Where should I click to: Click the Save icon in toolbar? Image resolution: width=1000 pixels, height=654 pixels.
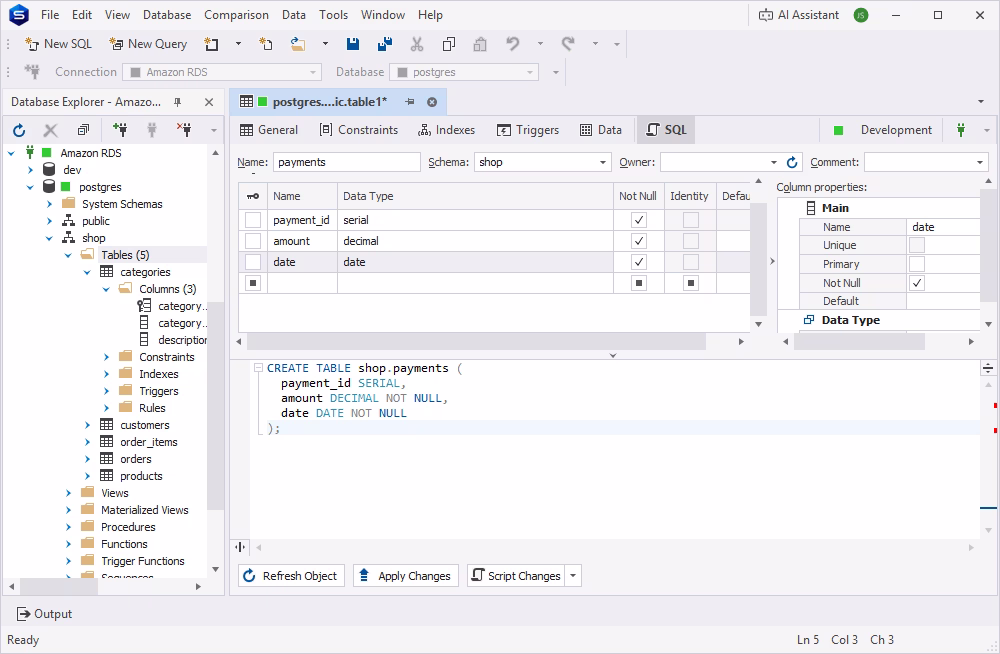(x=353, y=43)
